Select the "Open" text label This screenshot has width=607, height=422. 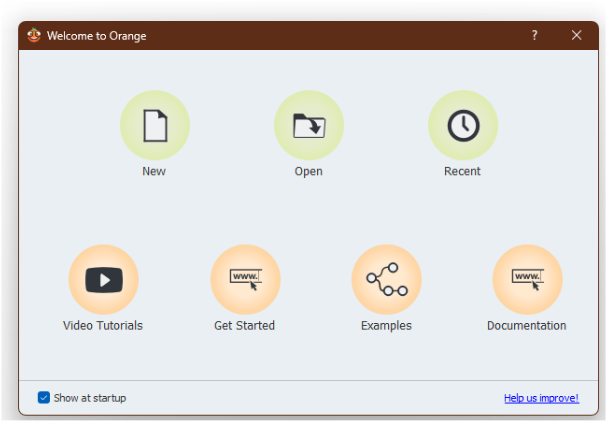click(308, 171)
